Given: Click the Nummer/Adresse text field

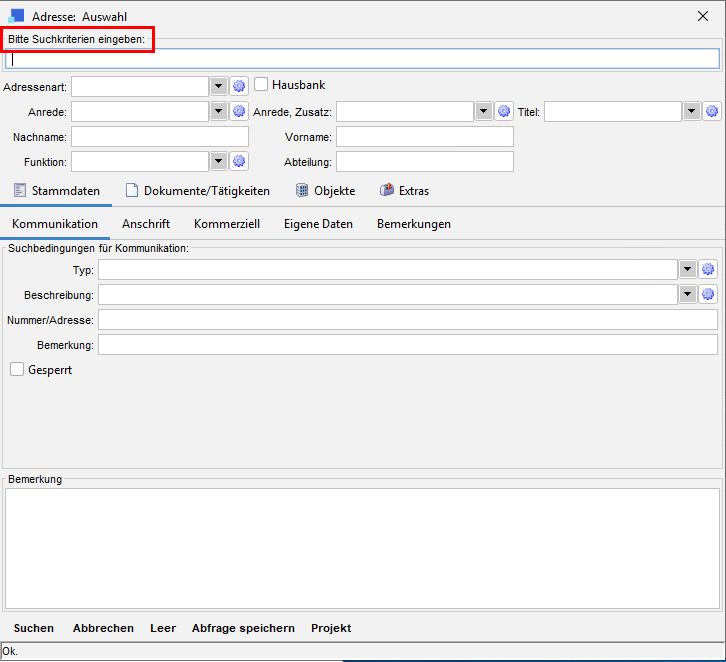Looking at the screenshot, I should click(x=407, y=319).
